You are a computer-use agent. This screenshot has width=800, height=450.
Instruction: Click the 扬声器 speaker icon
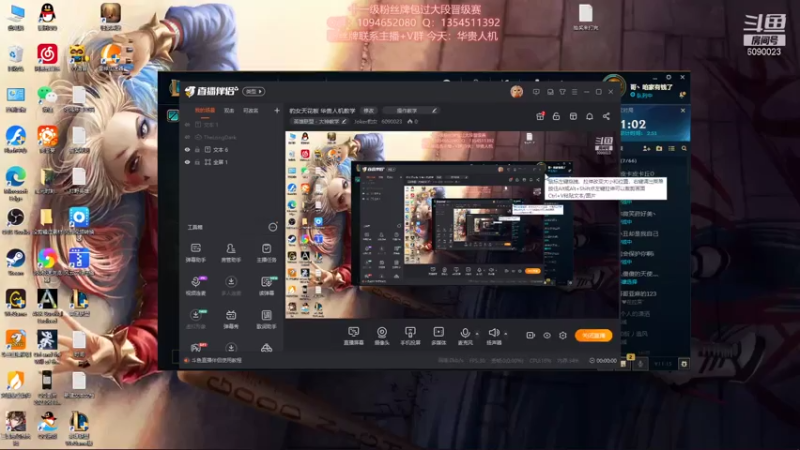coord(493,334)
